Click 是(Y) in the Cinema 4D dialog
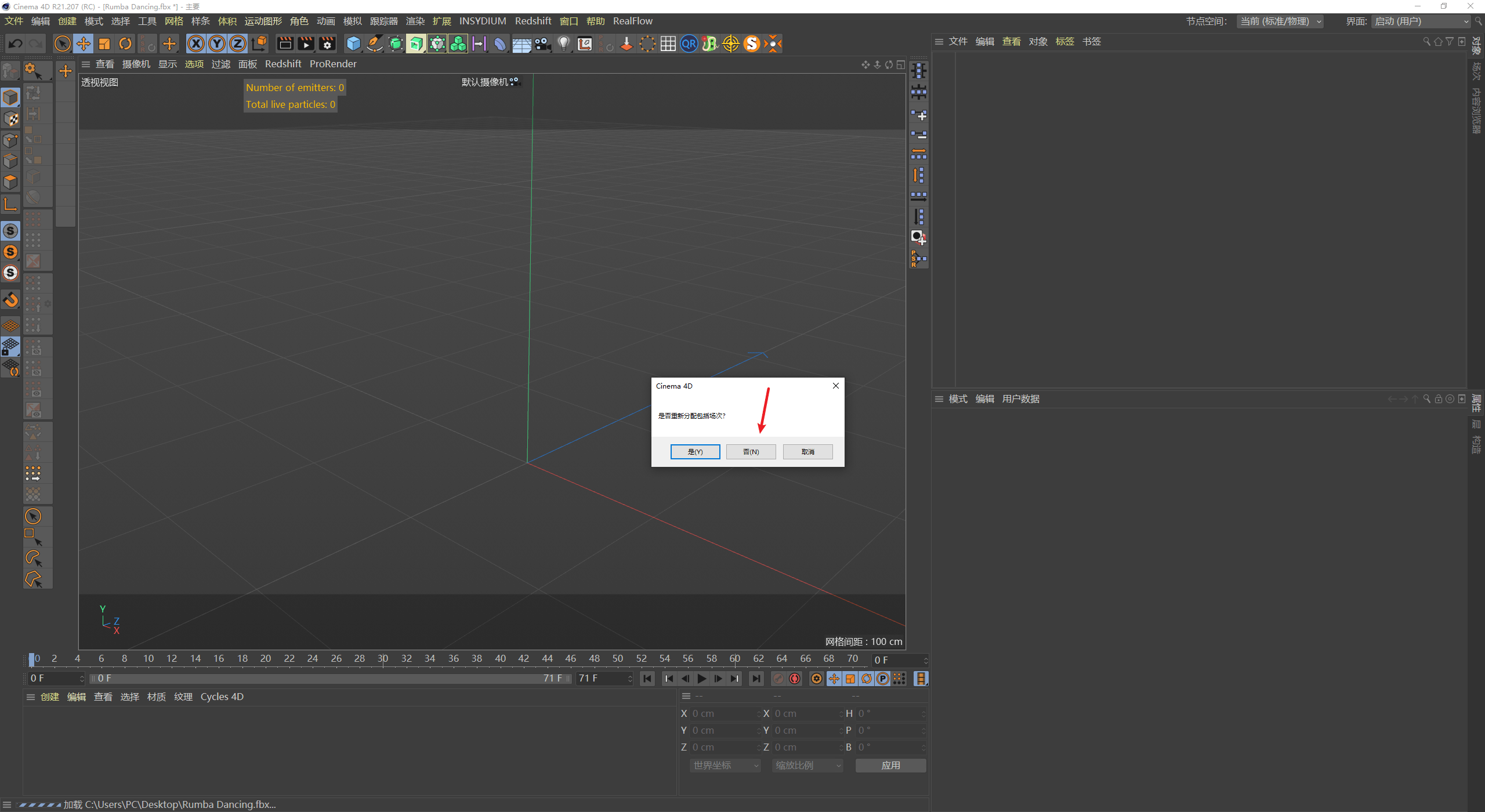 click(x=695, y=452)
